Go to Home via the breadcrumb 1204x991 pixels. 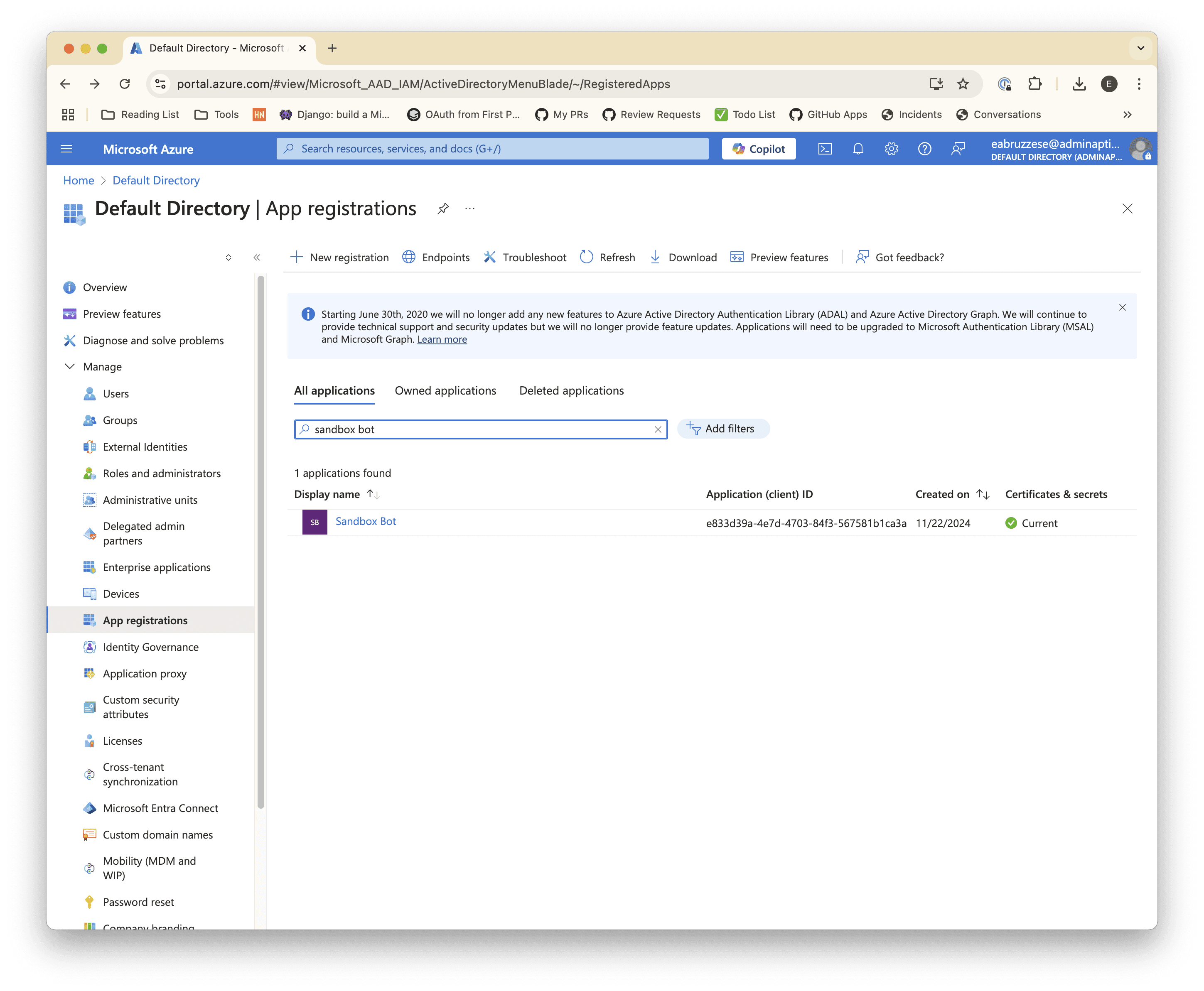(x=79, y=180)
